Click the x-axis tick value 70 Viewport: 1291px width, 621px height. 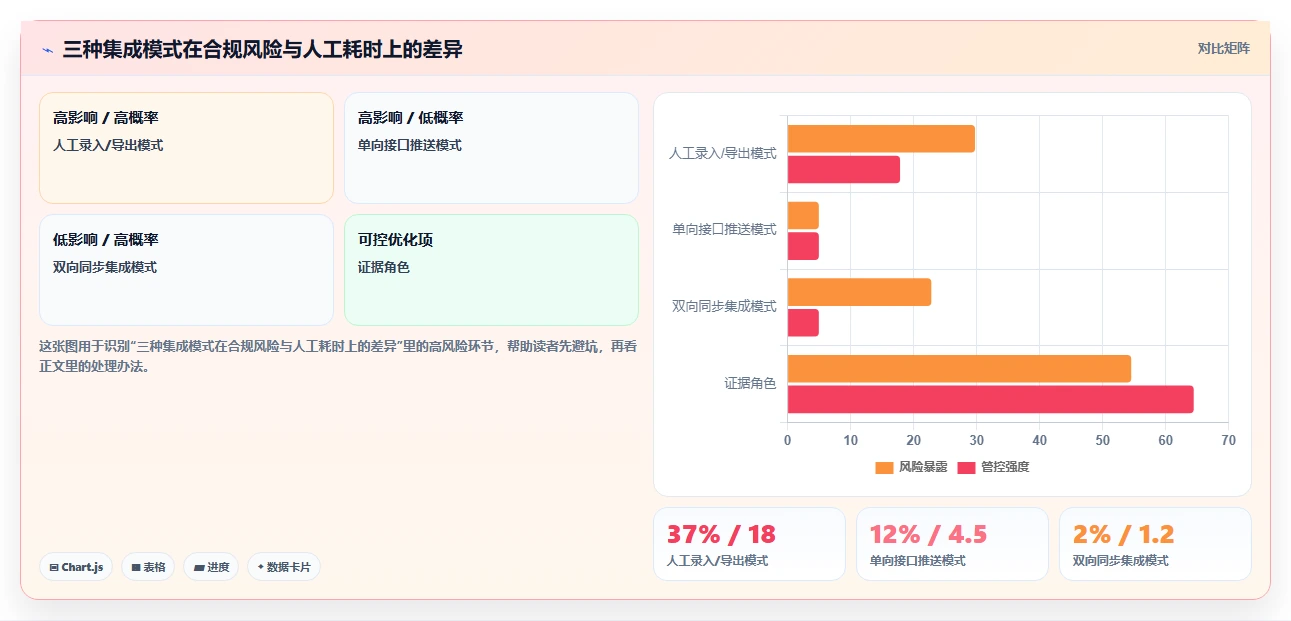tap(1228, 441)
